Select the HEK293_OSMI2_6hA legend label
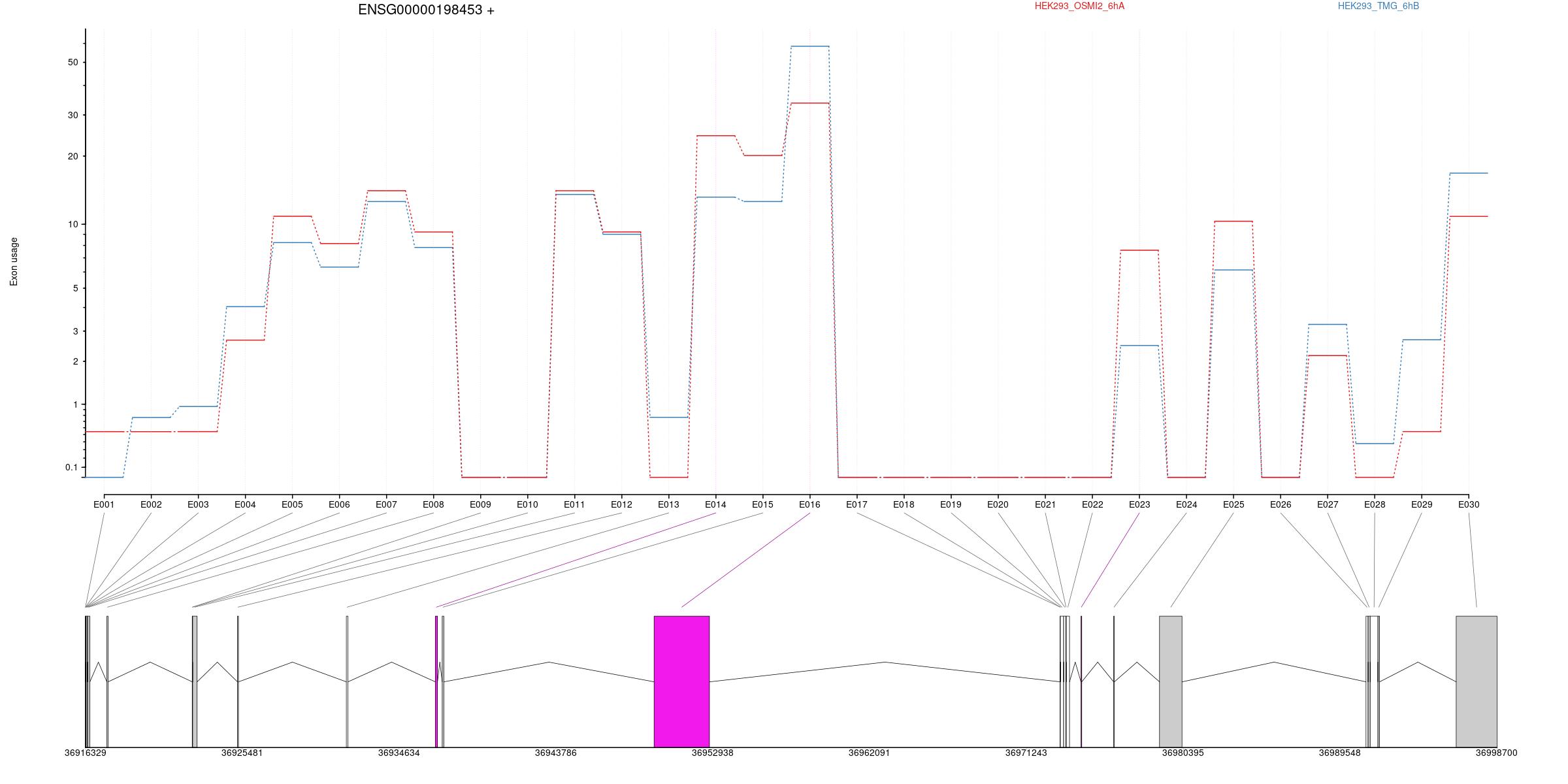The image size is (1568, 784). [1079, 6]
